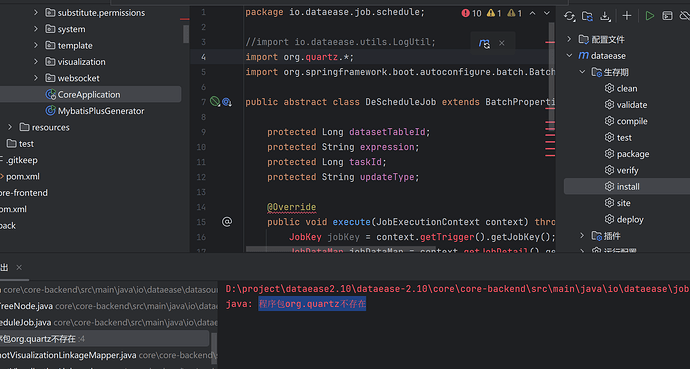690x369 pixels.
Task: Reload all Maven projects
Action: tap(569, 16)
